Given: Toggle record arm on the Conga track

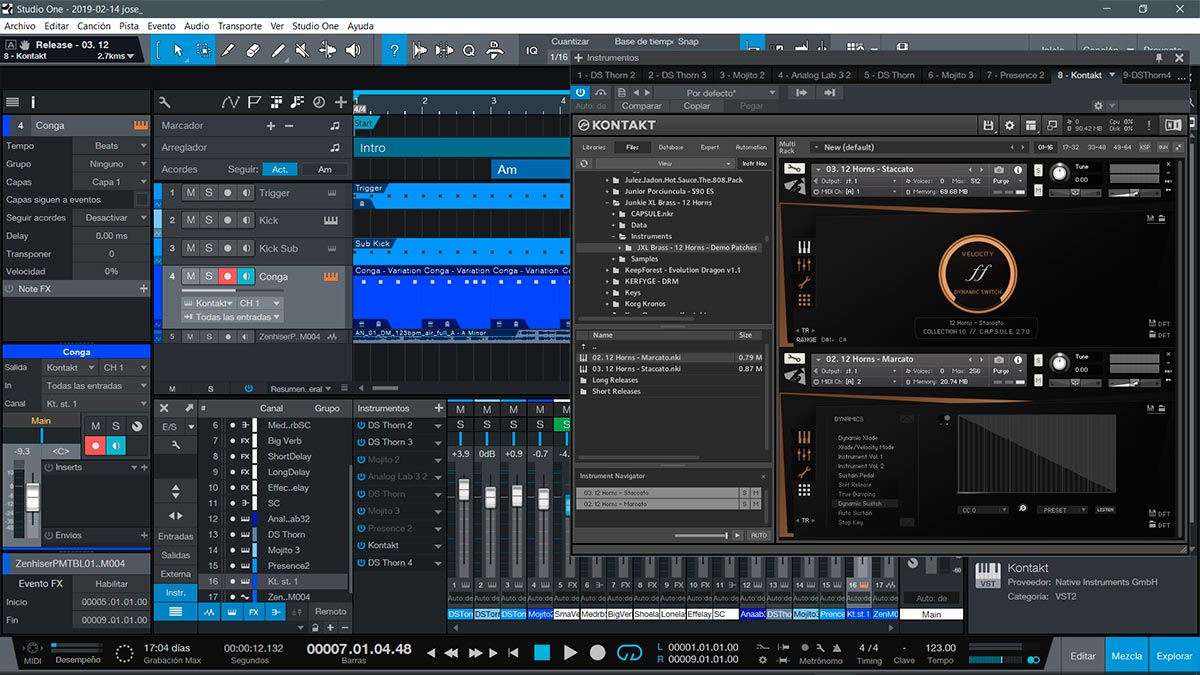Looking at the screenshot, I should [228, 276].
